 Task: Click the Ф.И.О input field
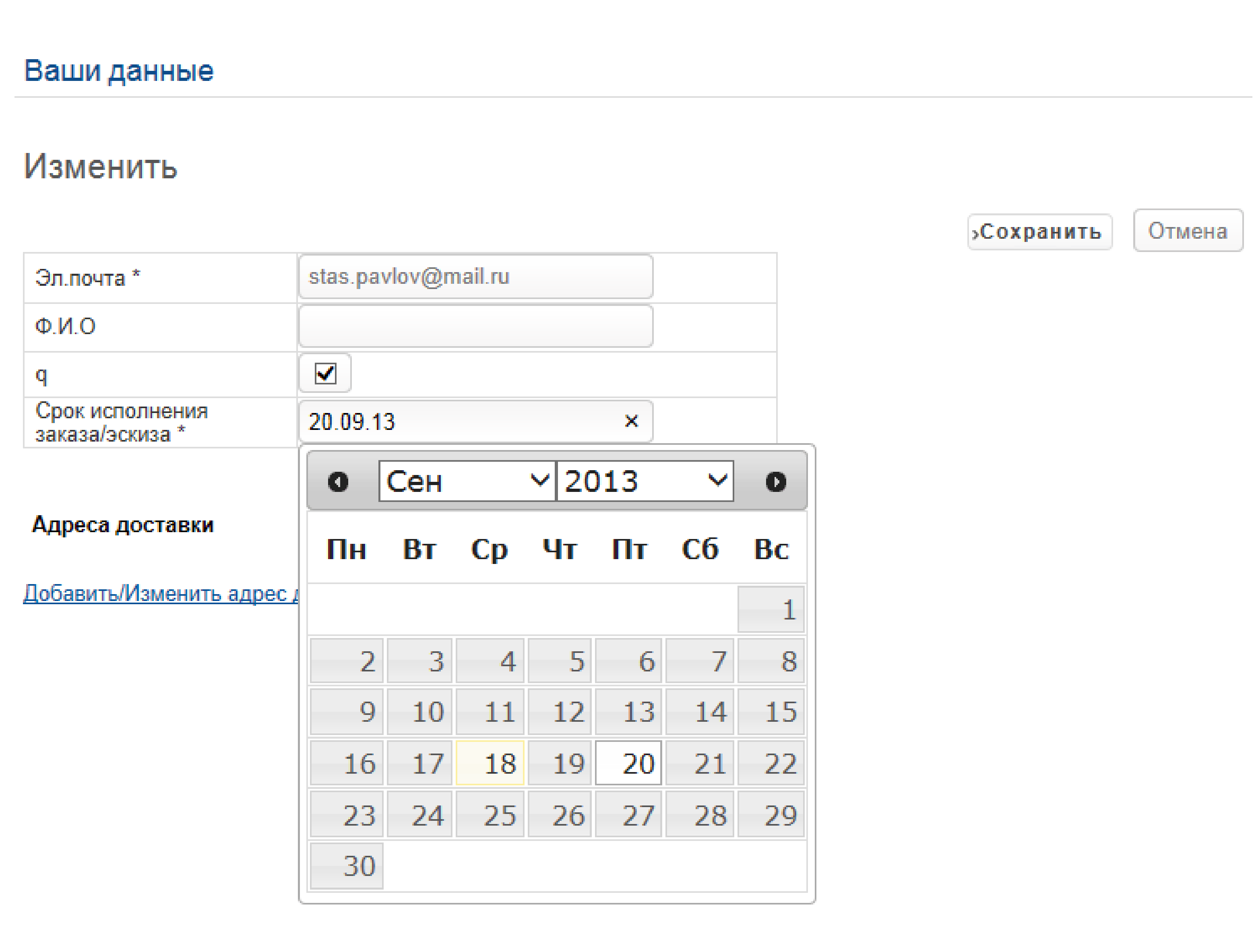[x=475, y=326]
